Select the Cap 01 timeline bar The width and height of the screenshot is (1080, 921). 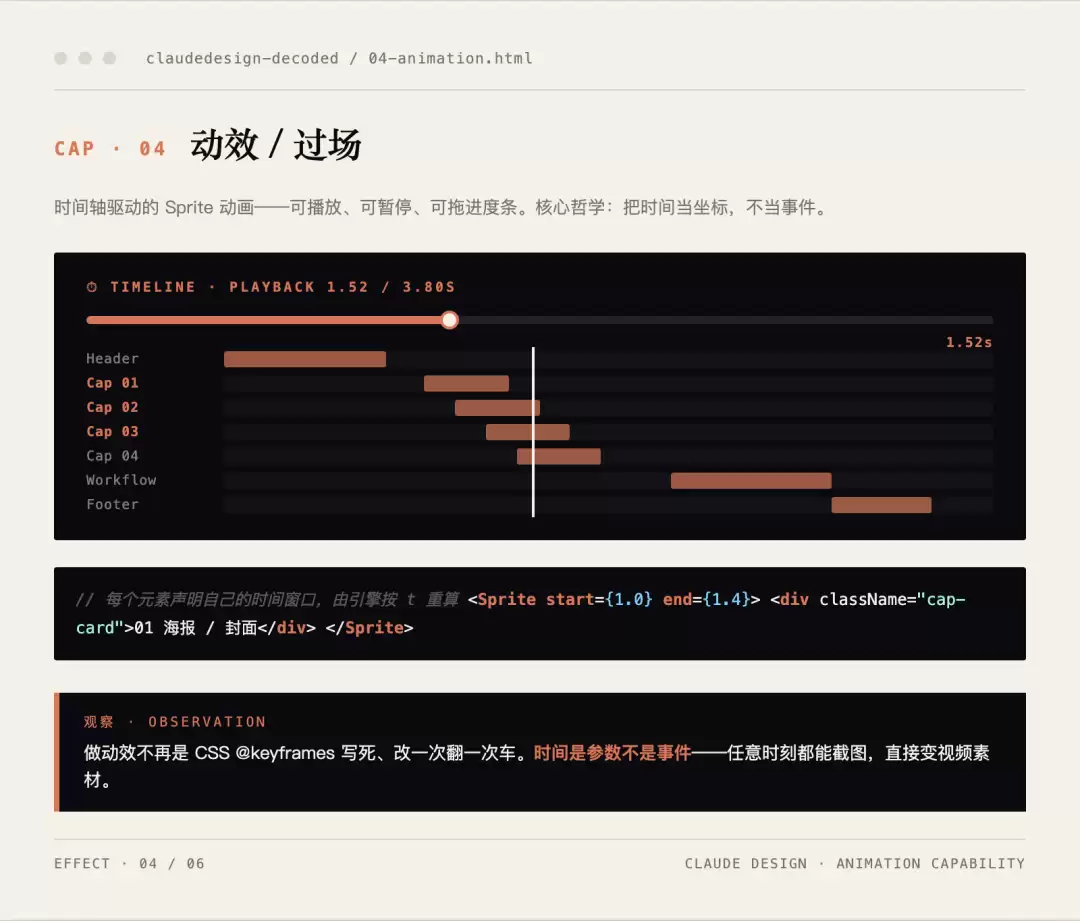click(x=466, y=383)
